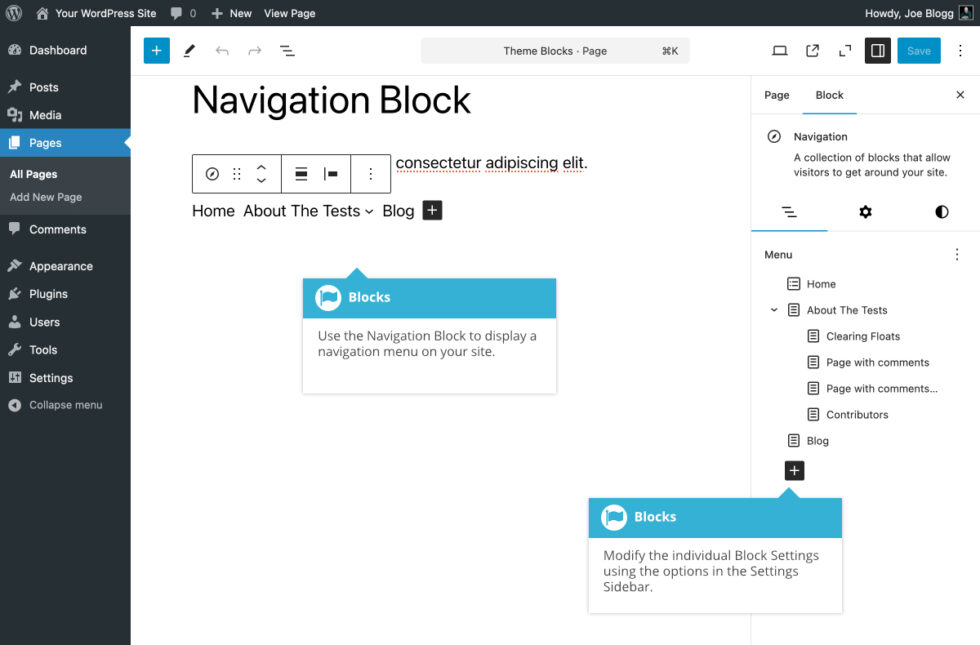The image size is (980, 645).
Task: Click the Navigation compass block icon in toolbar
Action: click(x=212, y=174)
